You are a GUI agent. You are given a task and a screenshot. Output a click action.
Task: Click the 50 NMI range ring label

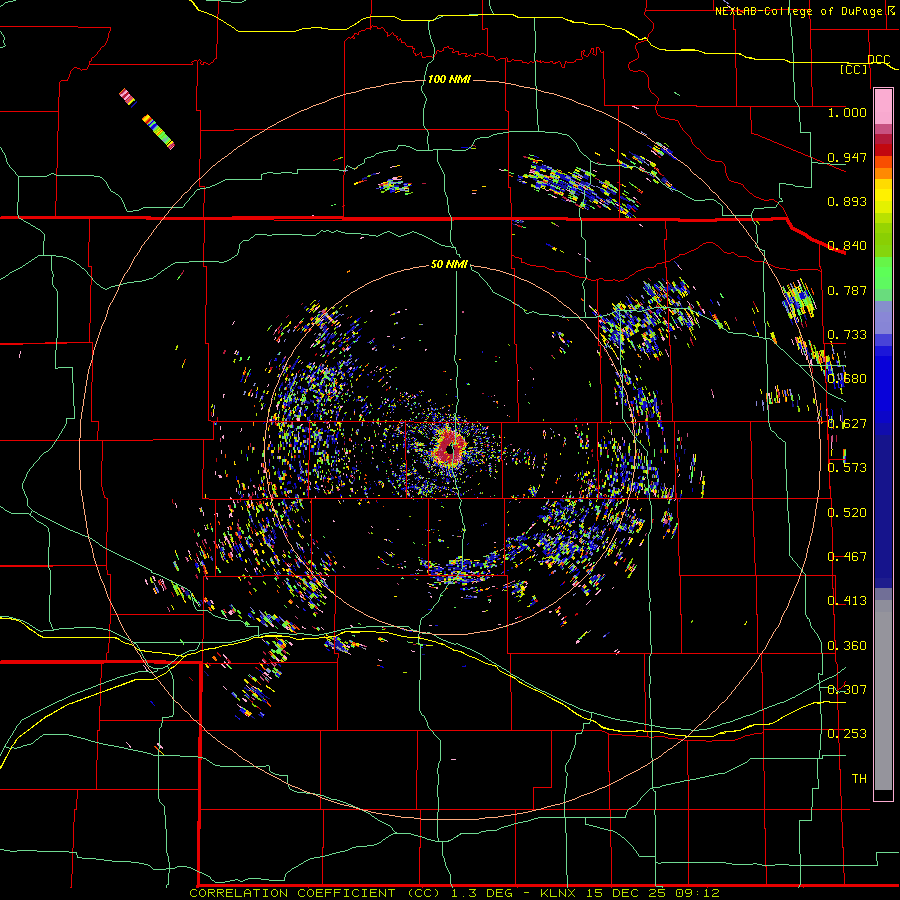(x=449, y=264)
